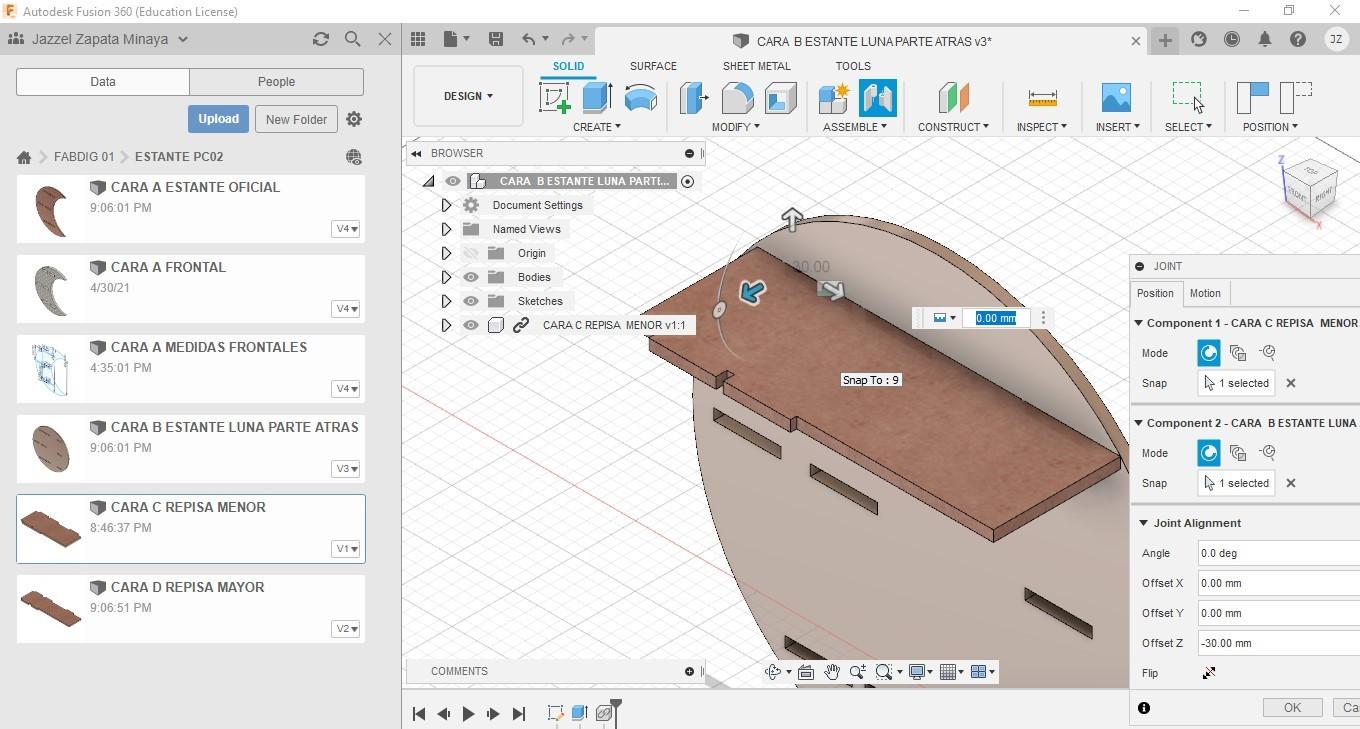Open the Motion tab in Joint dialog
Viewport: 1360px width, 729px height.
click(1204, 293)
